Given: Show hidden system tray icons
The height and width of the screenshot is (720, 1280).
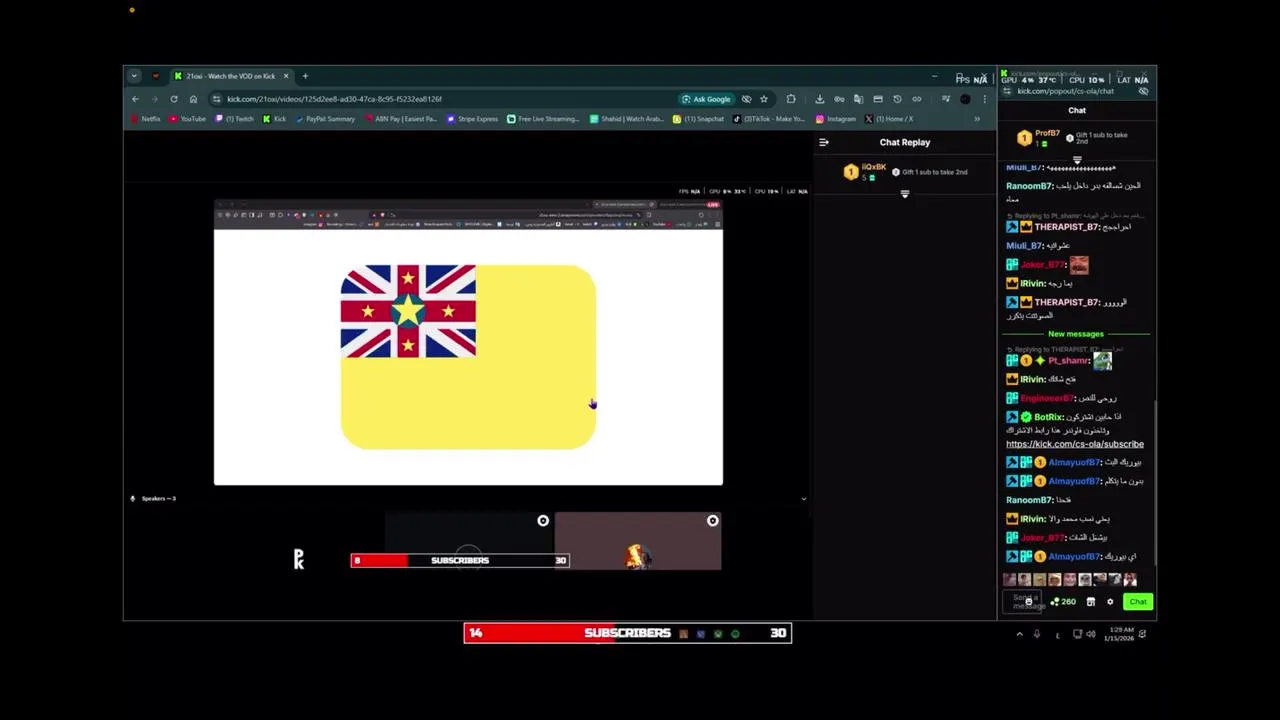Looking at the screenshot, I should [x=1019, y=634].
